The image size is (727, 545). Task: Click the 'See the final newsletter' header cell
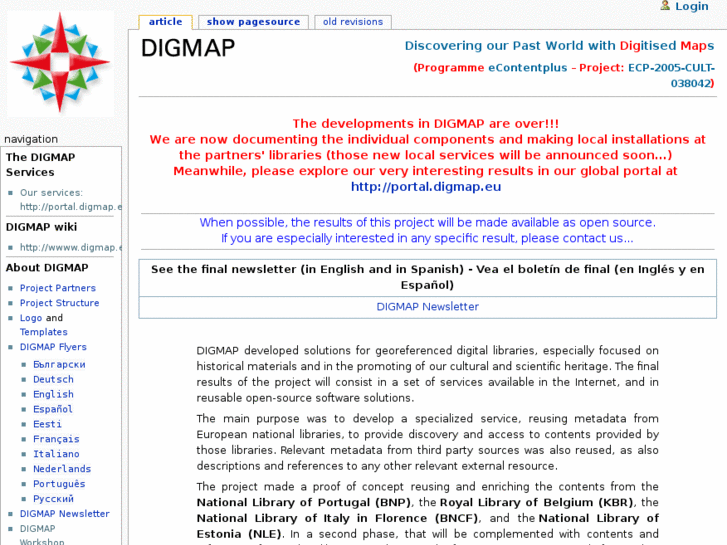[427, 277]
